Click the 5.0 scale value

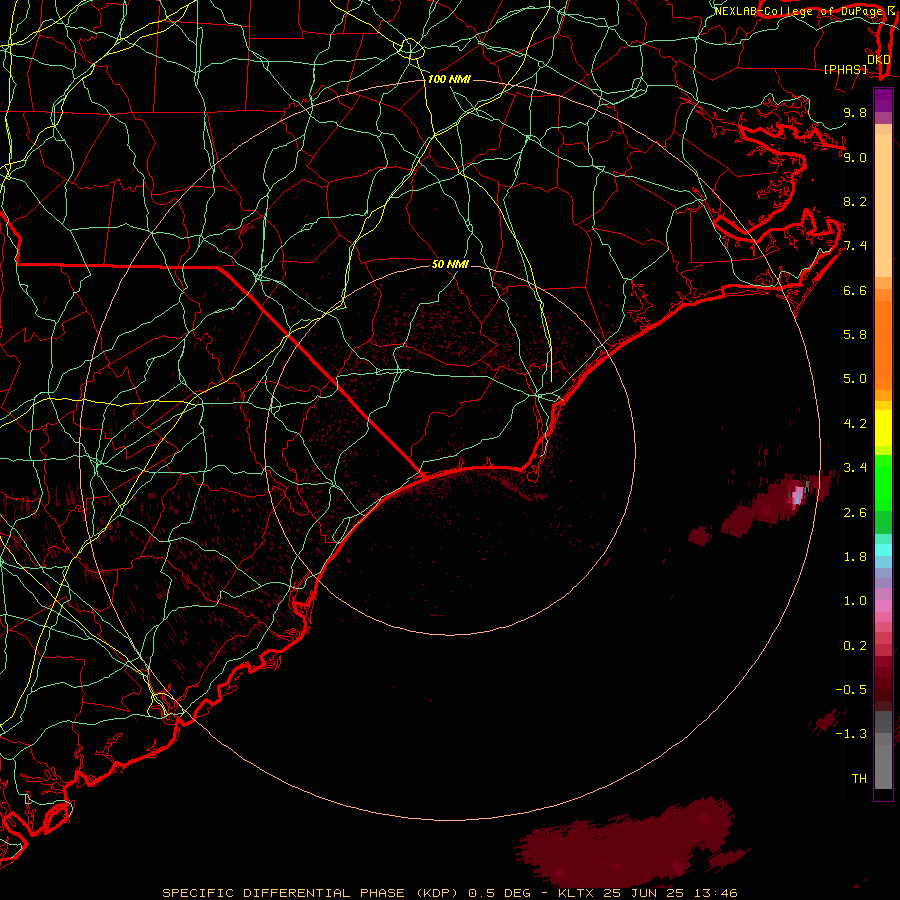pos(855,379)
